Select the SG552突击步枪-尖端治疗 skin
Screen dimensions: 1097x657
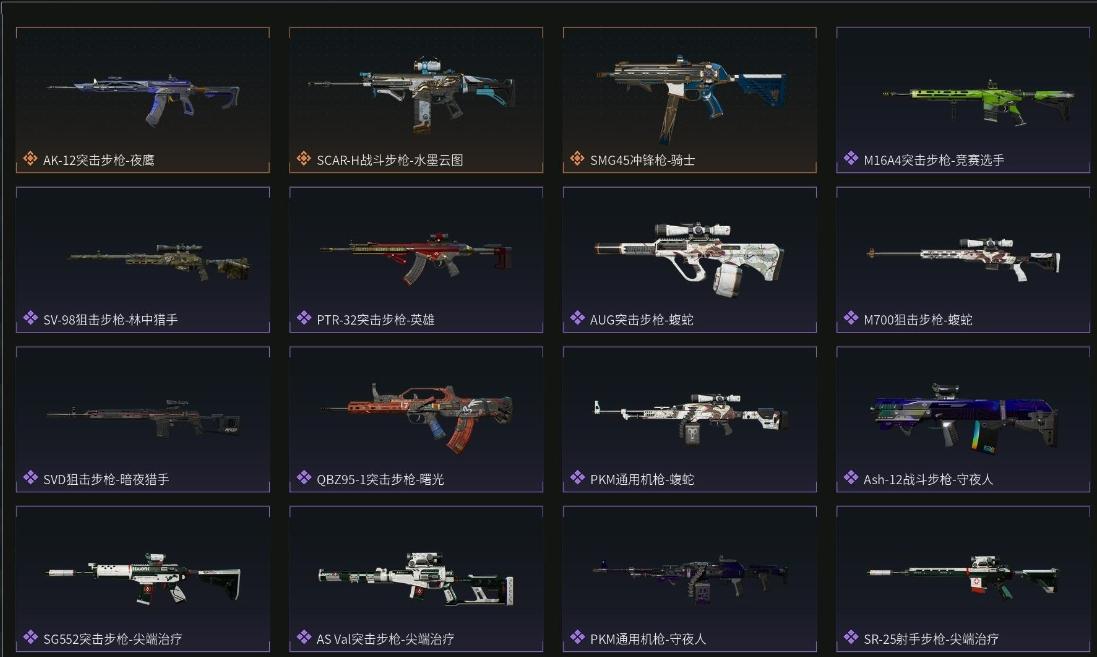point(143,579)
